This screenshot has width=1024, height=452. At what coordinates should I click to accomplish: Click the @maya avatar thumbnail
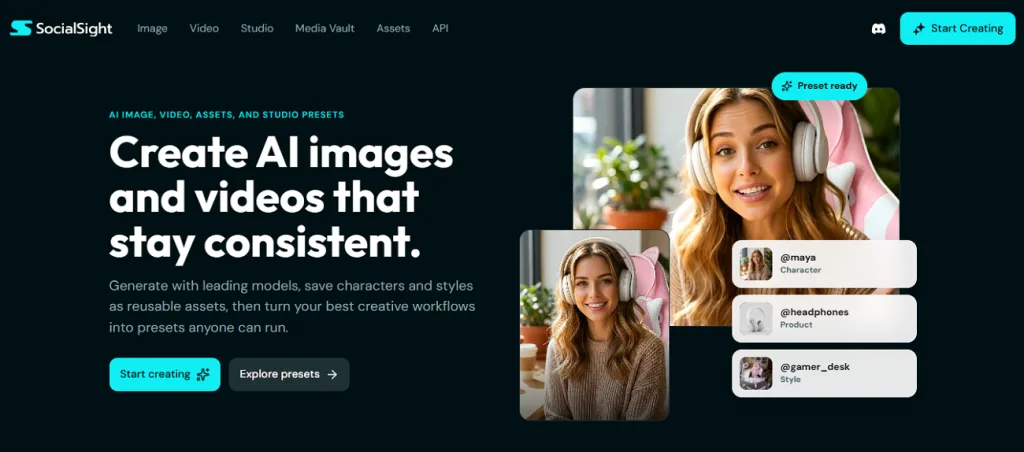click(x=756, y=264)
